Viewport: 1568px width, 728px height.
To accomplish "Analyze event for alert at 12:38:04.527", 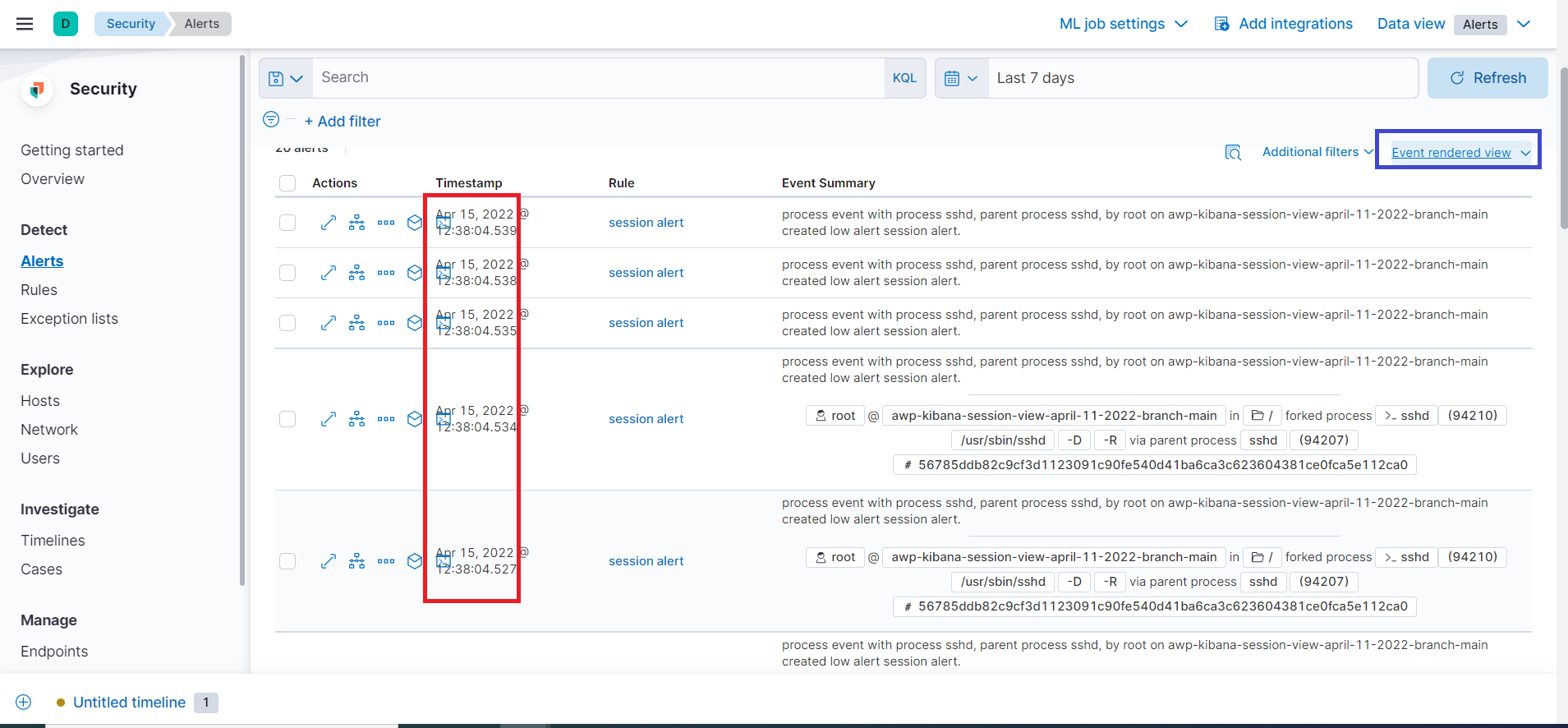I will [x=356, y=561].
